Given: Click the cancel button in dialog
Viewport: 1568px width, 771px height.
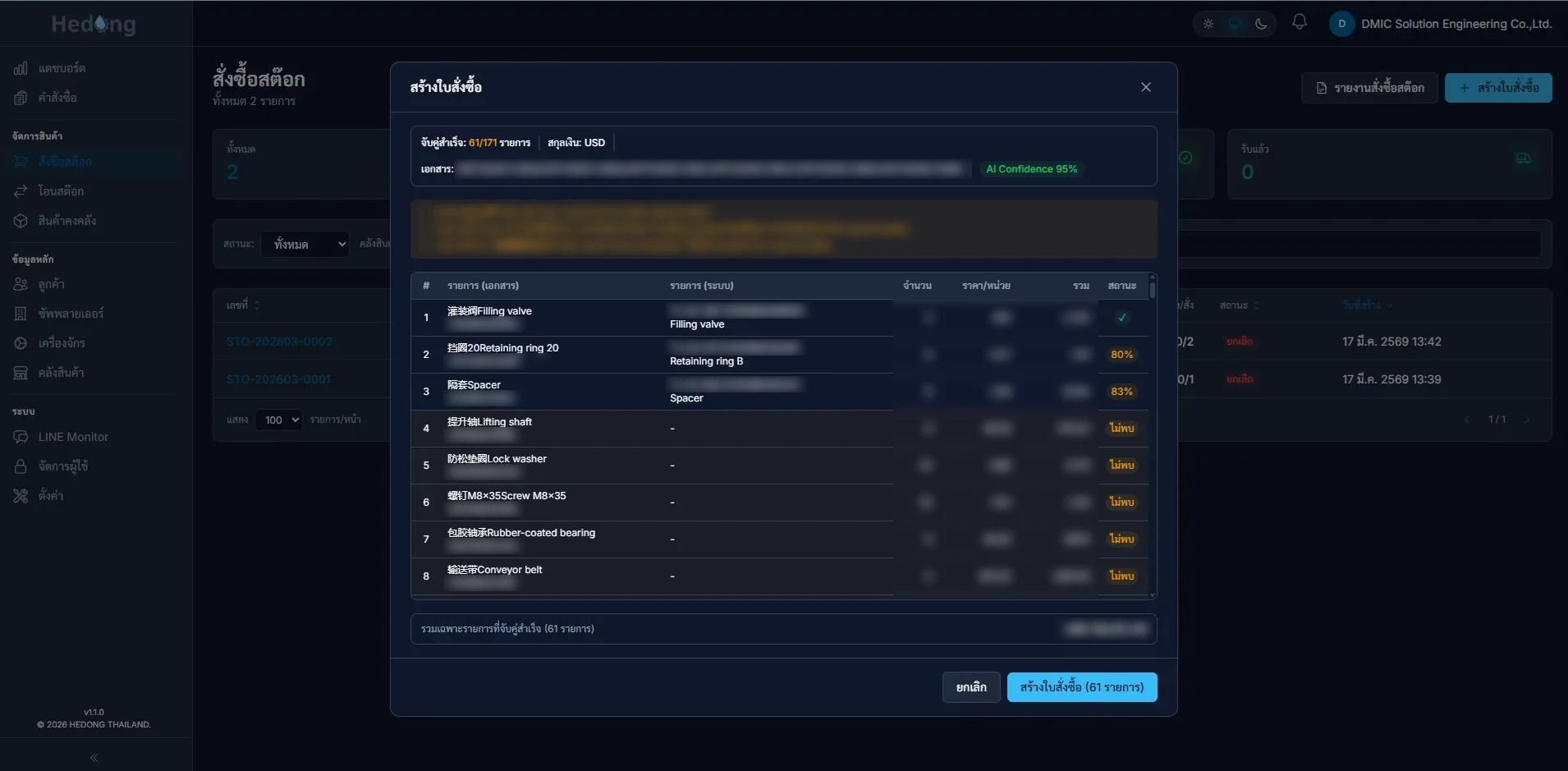Looking at the screenshot, I should 971,687.
